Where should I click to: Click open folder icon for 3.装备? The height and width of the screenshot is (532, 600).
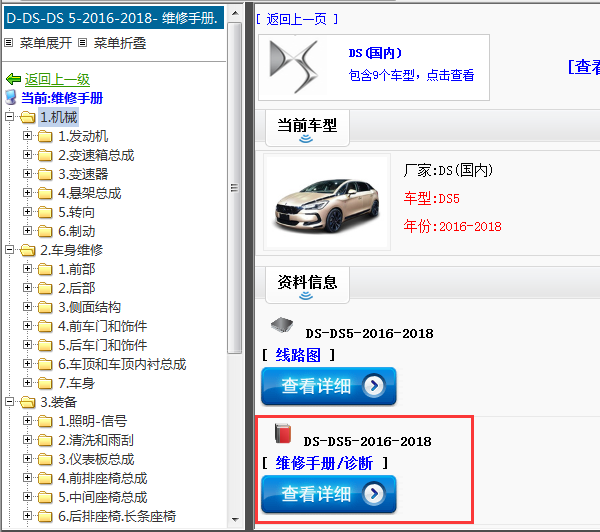28,402
